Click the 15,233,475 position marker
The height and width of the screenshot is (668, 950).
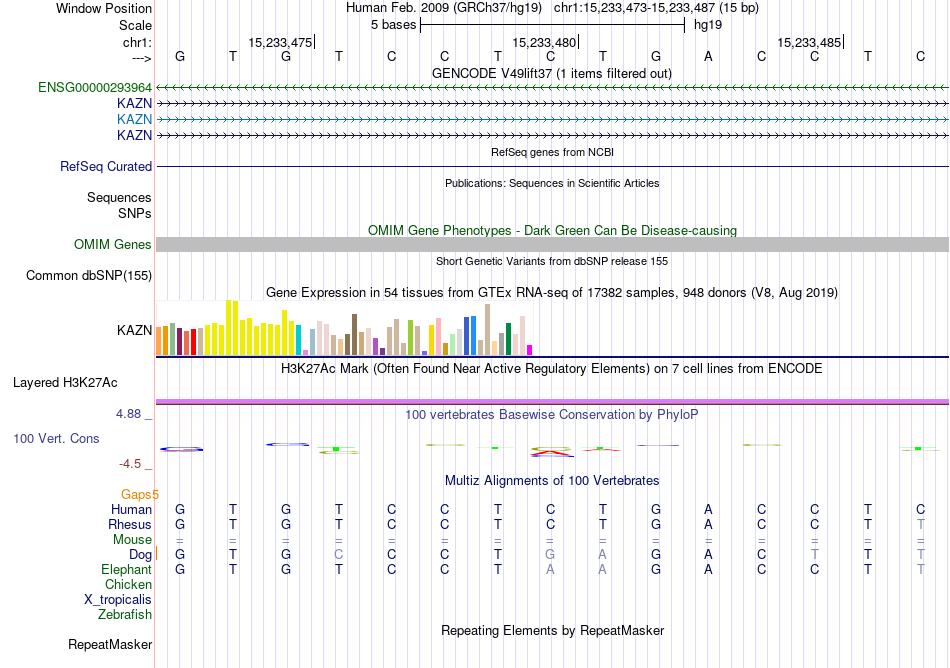pyautogui.click(x=281, y=43)
